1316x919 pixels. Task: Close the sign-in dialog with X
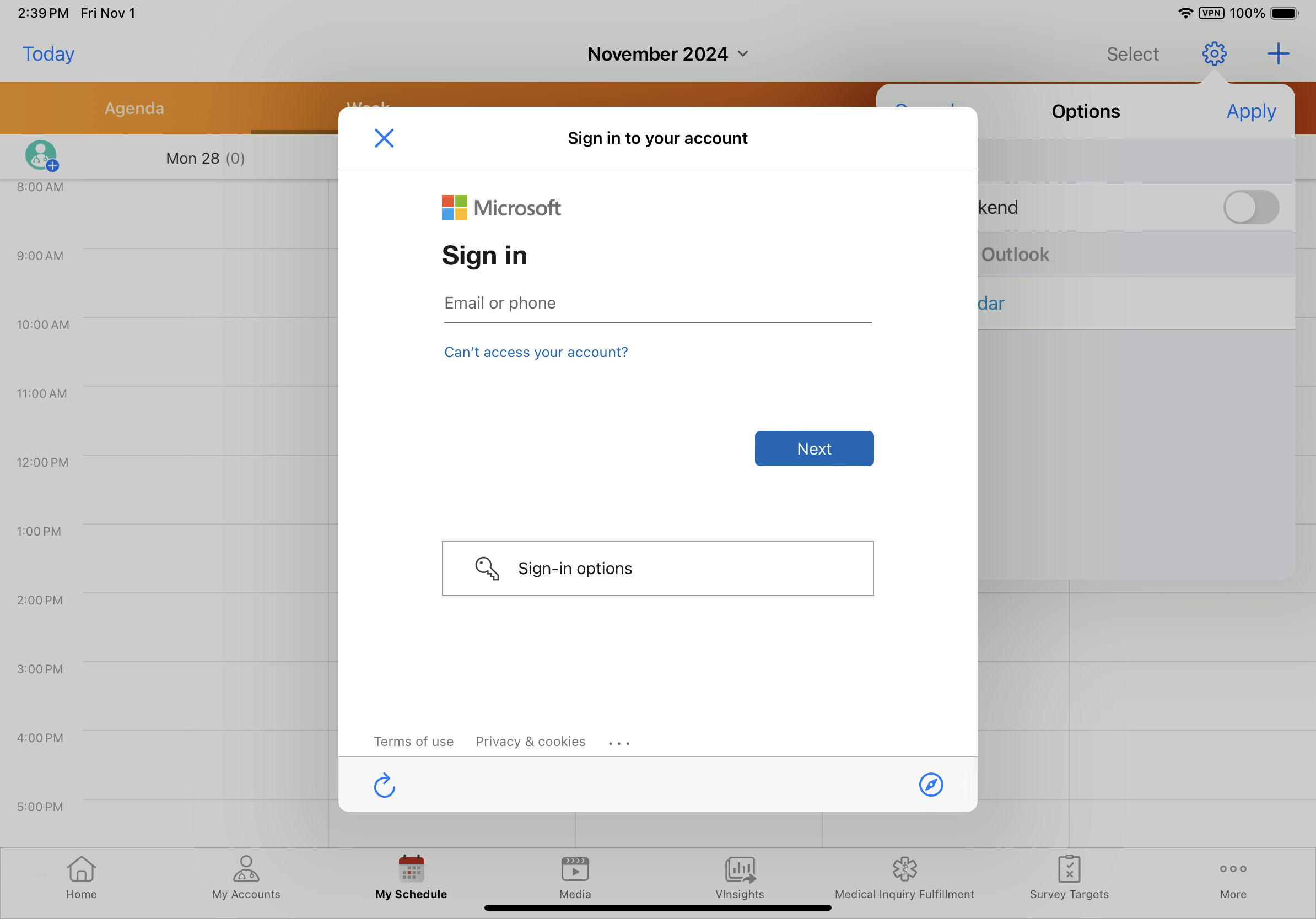click(384, 138)
